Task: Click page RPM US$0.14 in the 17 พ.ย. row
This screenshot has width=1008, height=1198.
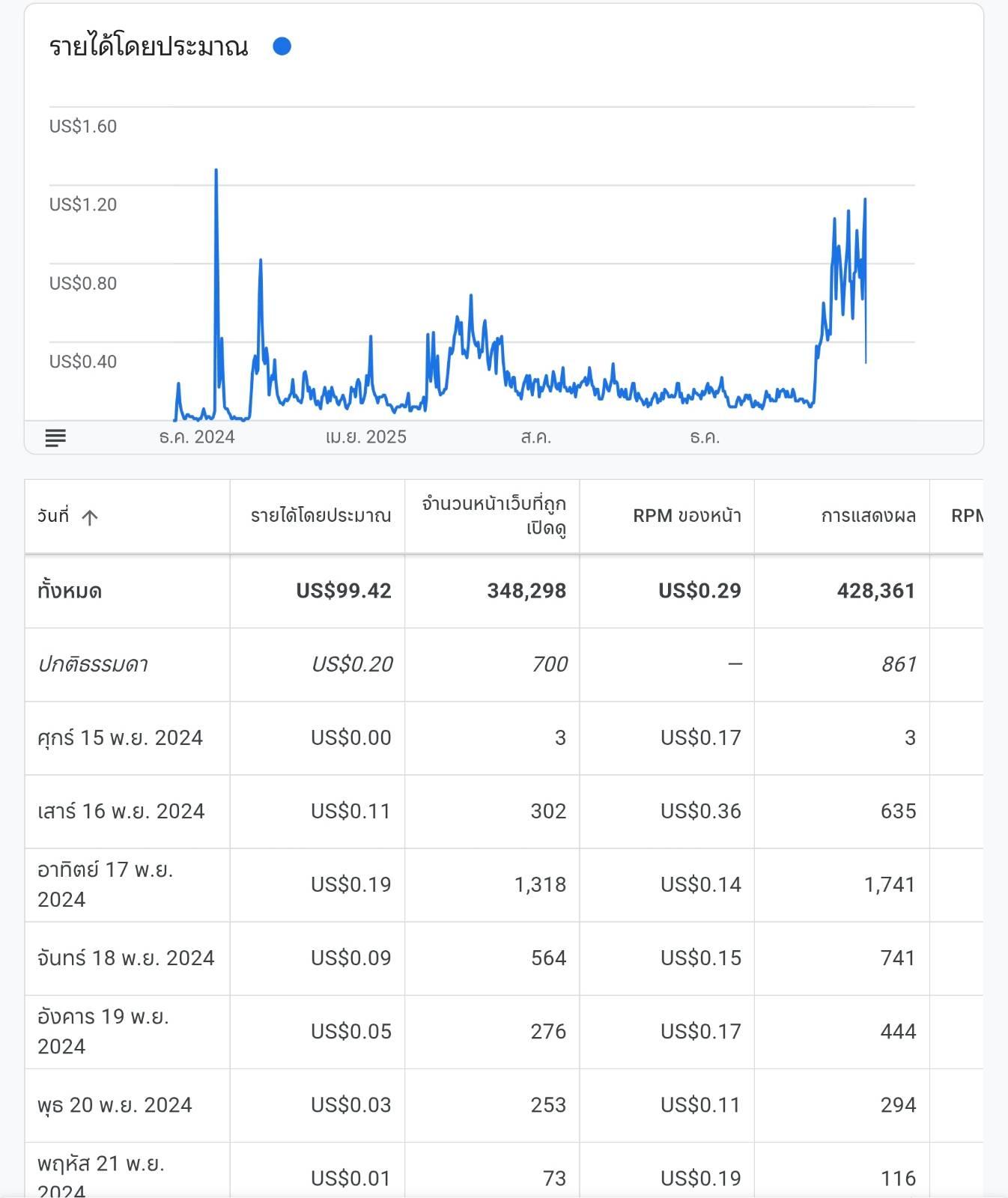Action: click(x=701, y=884)
